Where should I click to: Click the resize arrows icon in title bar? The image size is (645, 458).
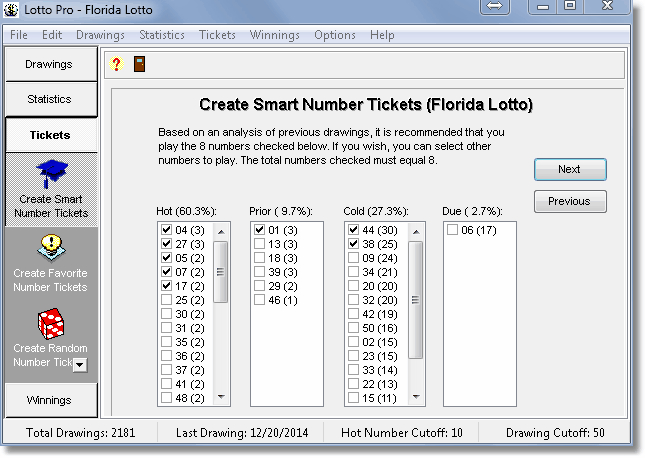pos(493,7)
